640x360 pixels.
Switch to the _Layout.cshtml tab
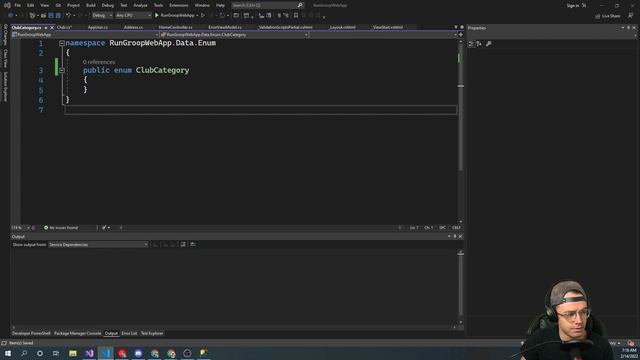[x=342, y=27]
